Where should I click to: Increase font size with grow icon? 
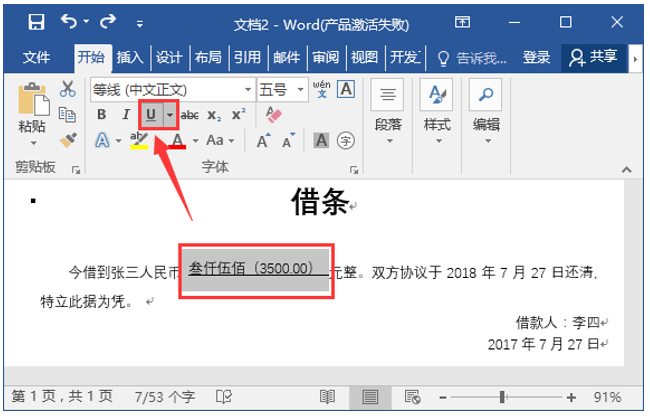coord(263,140)
